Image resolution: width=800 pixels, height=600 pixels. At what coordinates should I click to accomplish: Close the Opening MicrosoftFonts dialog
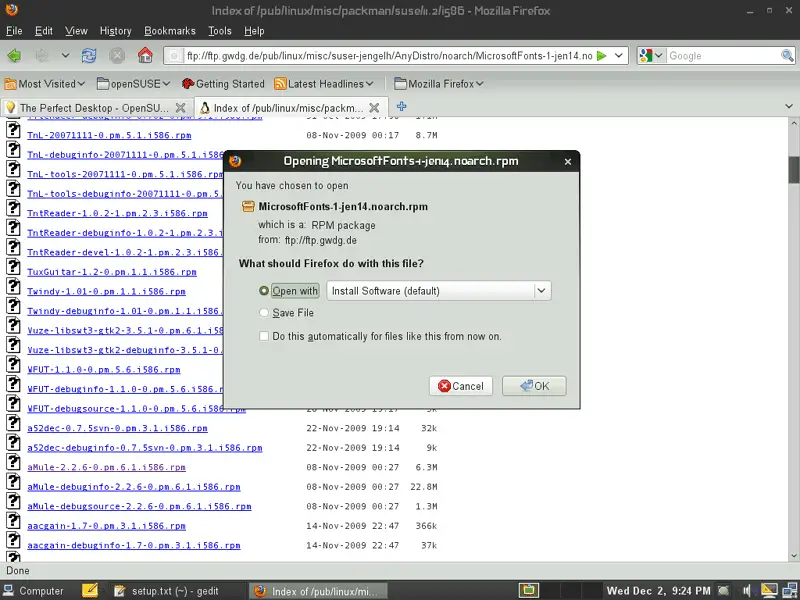click(568, 162)
